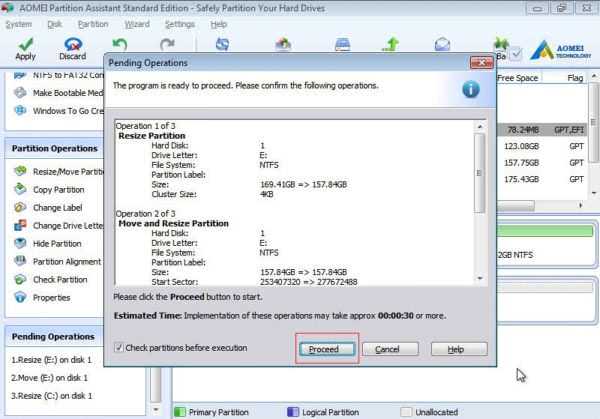Click the Discard toolbar icon
Viewport: 600px width, 419px height.
(73, 44)
